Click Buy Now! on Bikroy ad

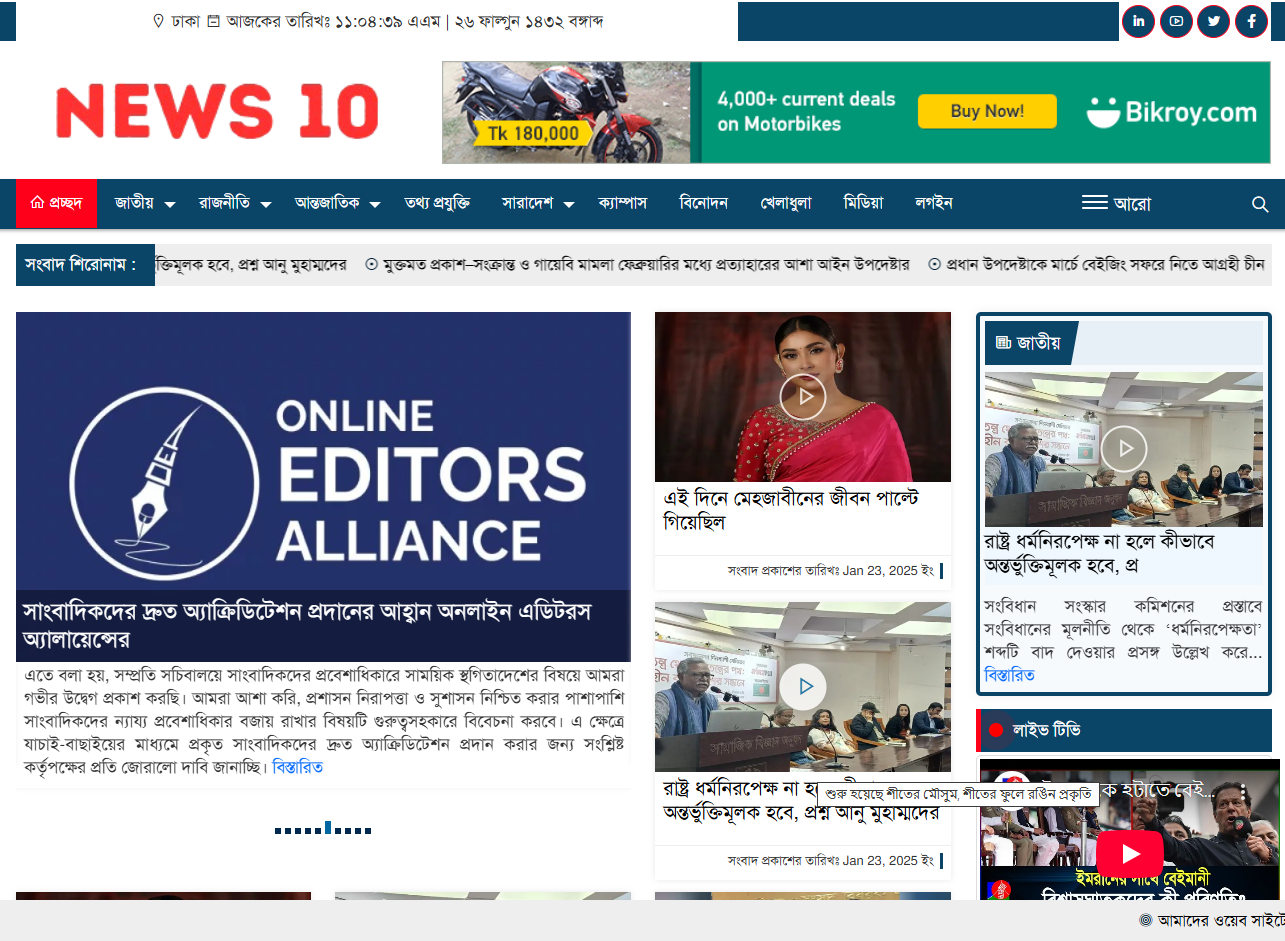pos(986,111)
